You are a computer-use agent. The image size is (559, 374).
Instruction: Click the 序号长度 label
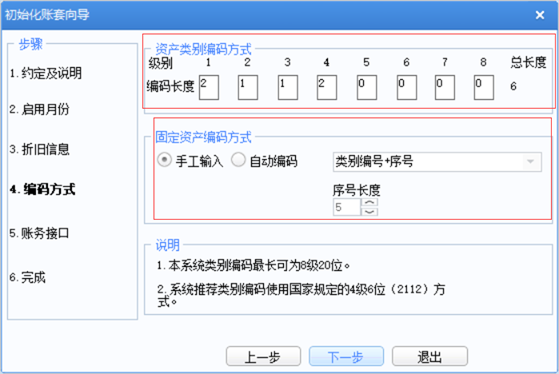pyautogui.click(x=357, y=190)
